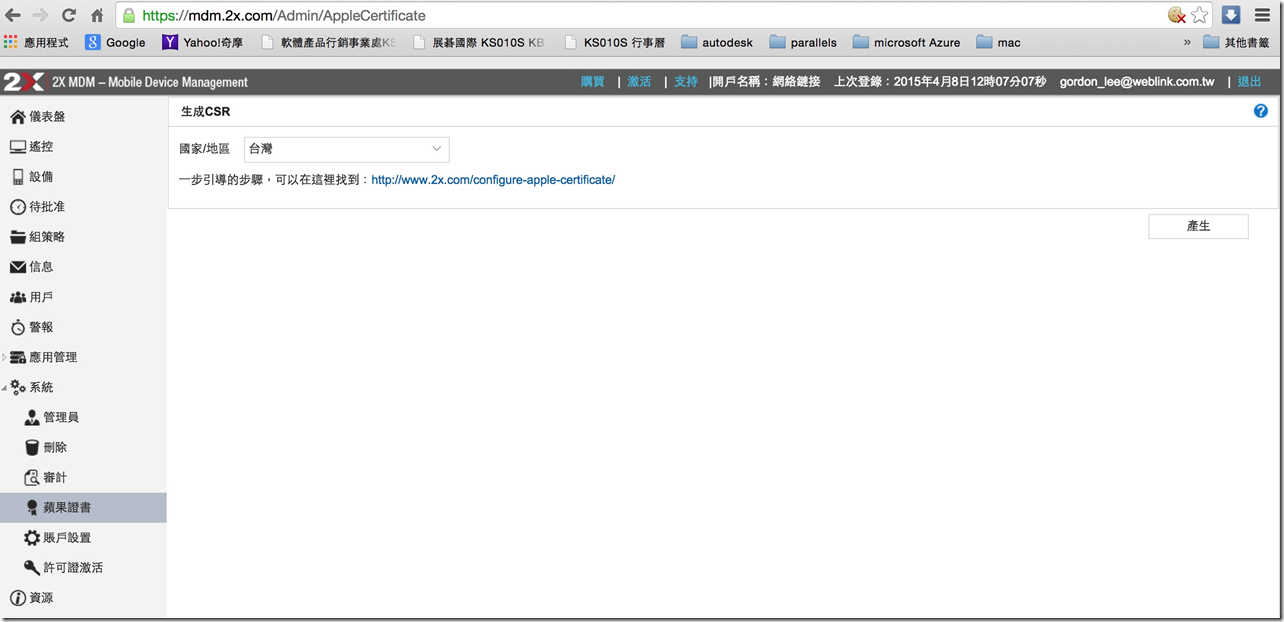Click the 上次登錄 timestamp text
This screenshot has height=622, width=1284.
point(940,82)
